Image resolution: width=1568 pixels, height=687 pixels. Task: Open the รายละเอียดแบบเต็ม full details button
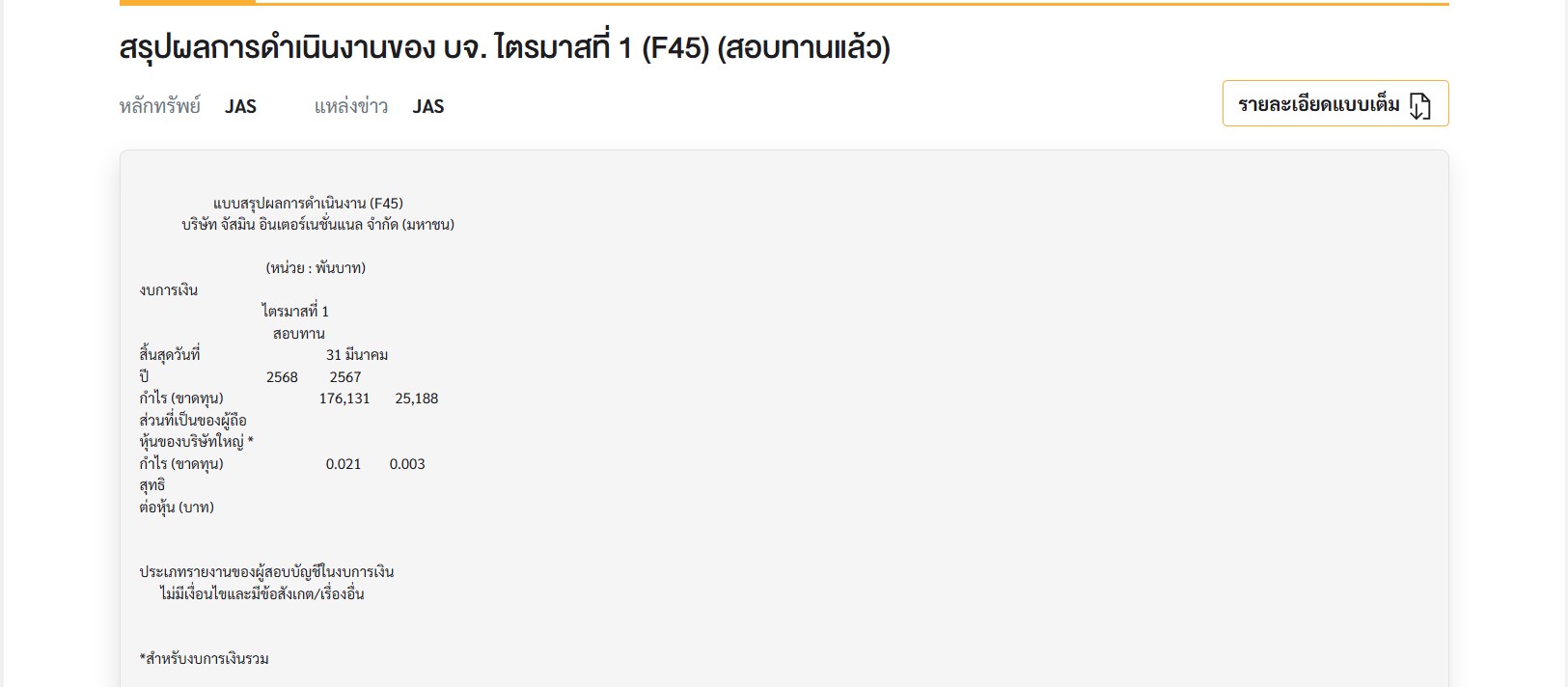[1335, 103]
